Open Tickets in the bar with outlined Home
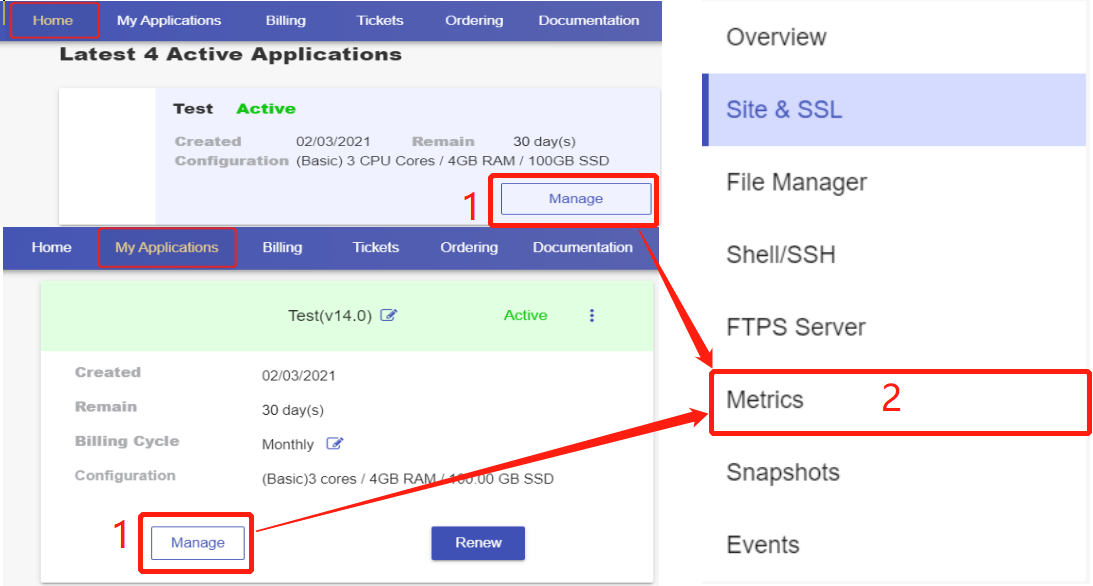The width and height of the screenshot is (1093, 586). click(380, 20)
